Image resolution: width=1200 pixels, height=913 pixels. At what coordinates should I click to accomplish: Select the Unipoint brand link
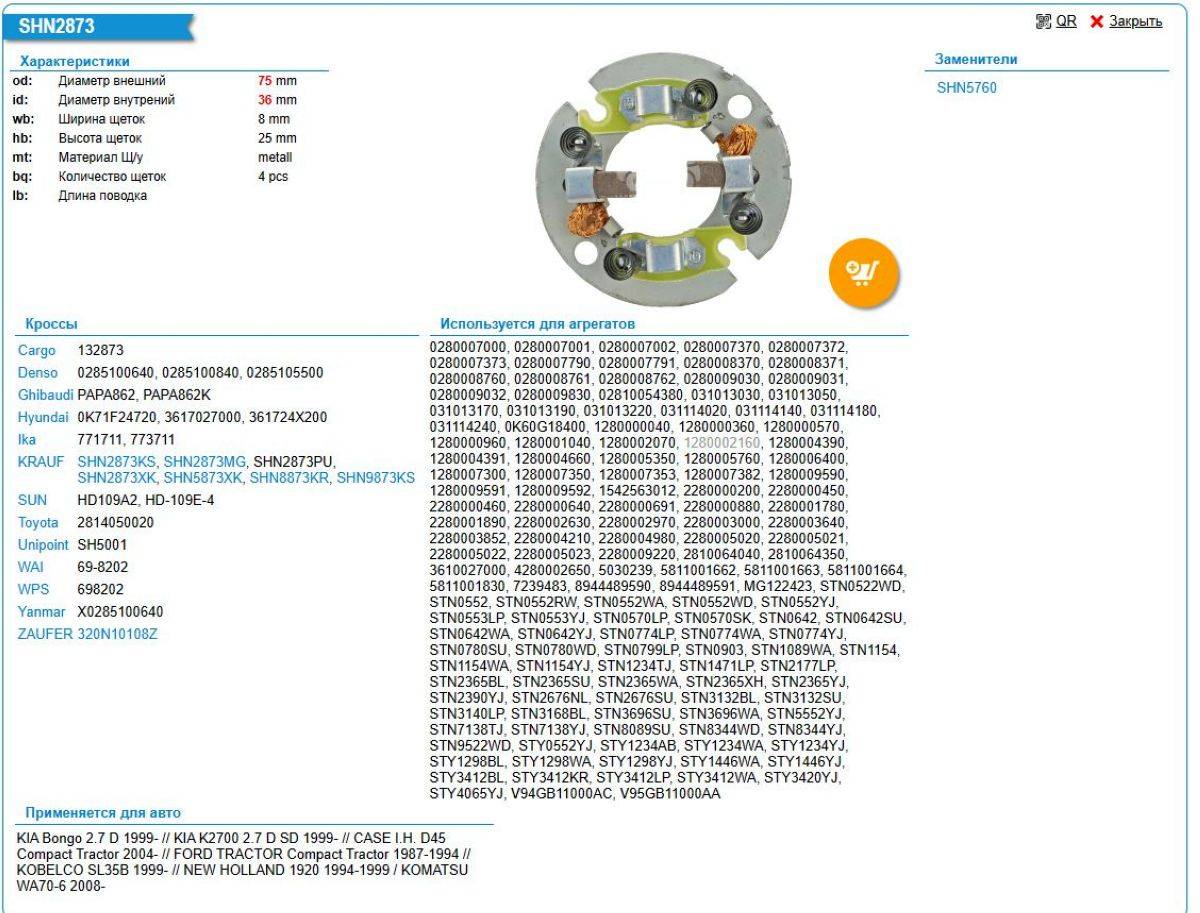coord(44,545)
